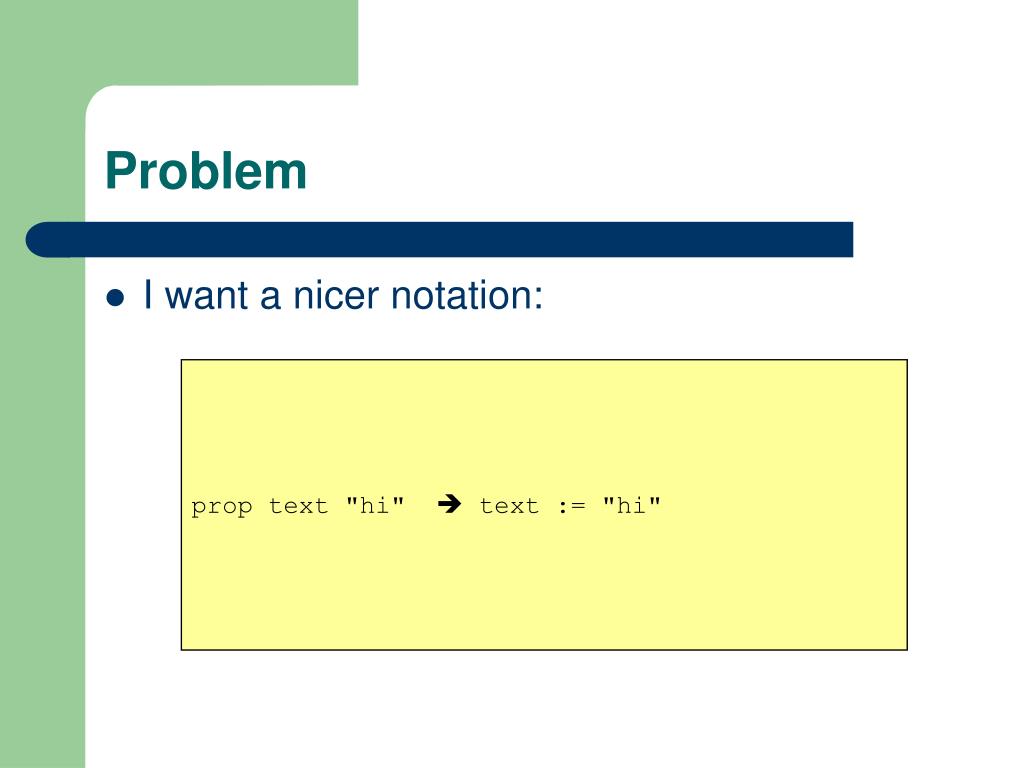Image resolution: width=1024 pixels, height=768 pixels.
Task: Click the word "text" after the arrow
Action: click(509, 506)
